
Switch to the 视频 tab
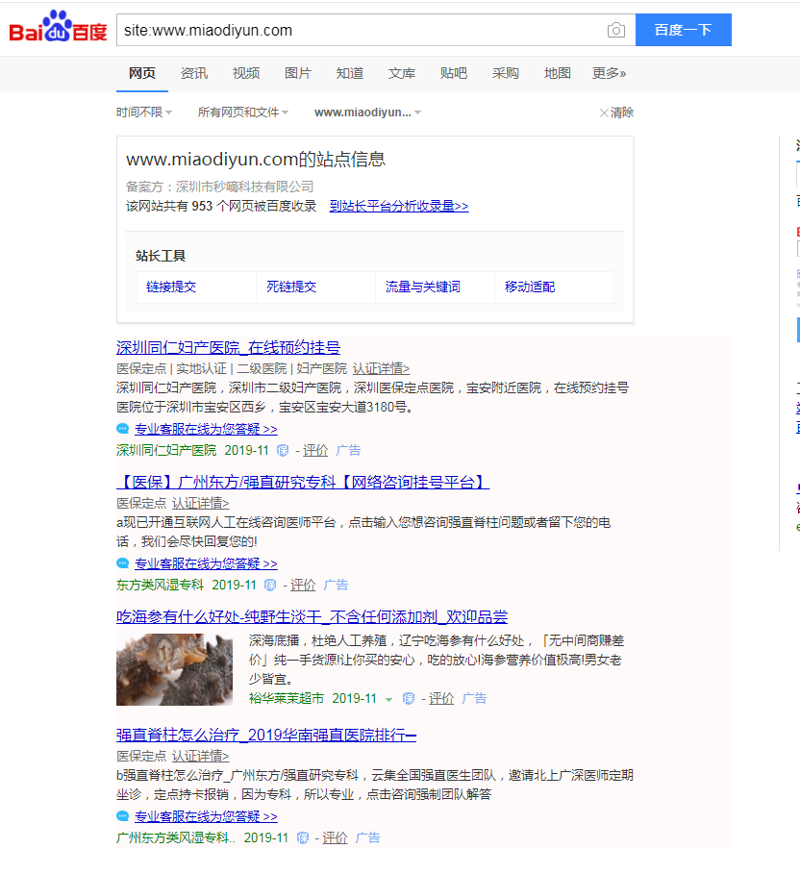pyautogui.click(x=246, y=73)
